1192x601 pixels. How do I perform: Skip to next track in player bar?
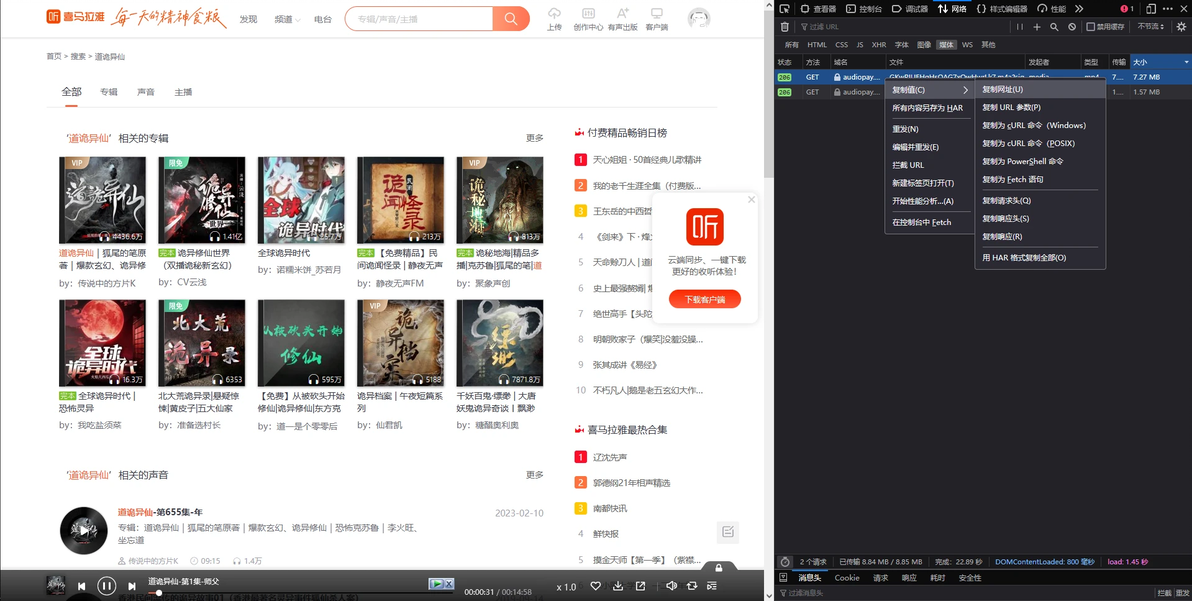pos(132,586)
